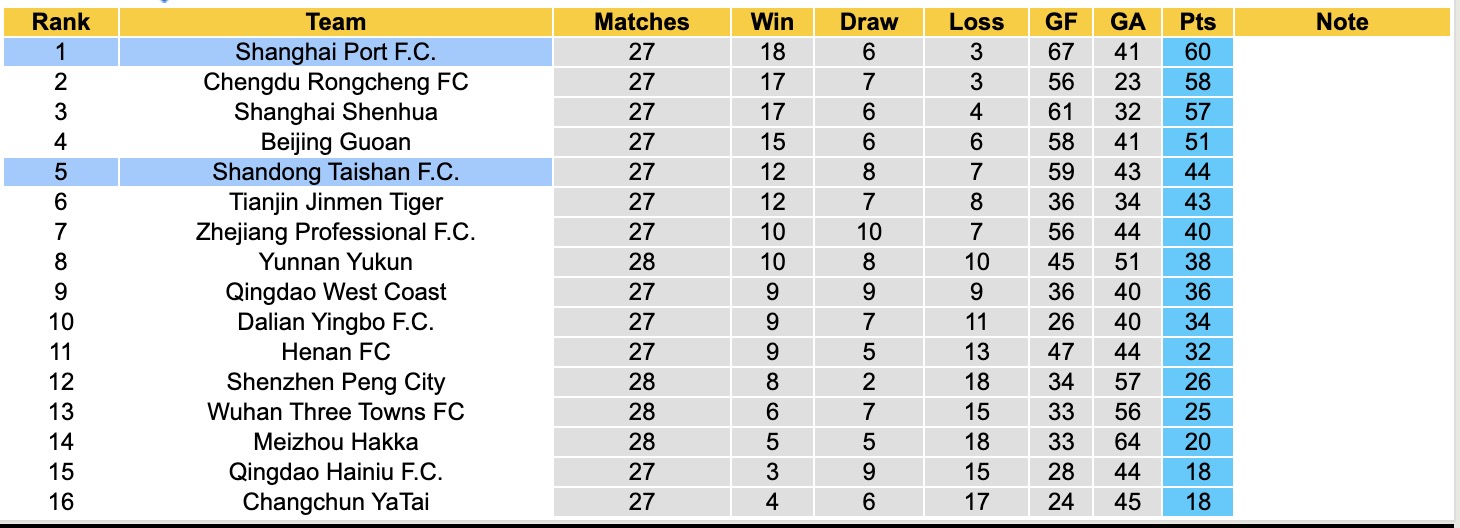Select the Tianjin Jinmen Tiger team
This screenshot has height=528, width=1460.
(335, 202)
